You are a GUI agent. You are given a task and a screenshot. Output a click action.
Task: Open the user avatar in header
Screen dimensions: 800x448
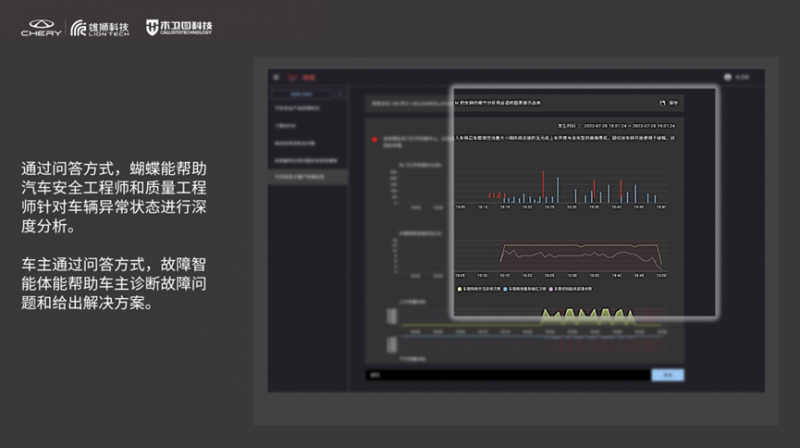coord(728,77)
